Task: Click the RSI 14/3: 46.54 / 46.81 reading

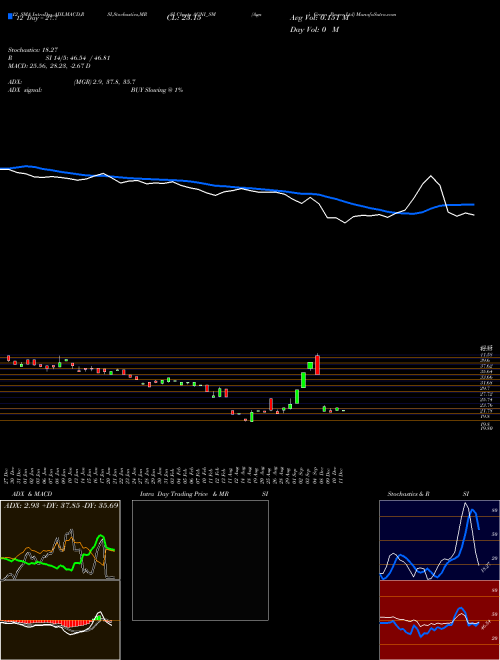Action: click(x=59, y=58)
